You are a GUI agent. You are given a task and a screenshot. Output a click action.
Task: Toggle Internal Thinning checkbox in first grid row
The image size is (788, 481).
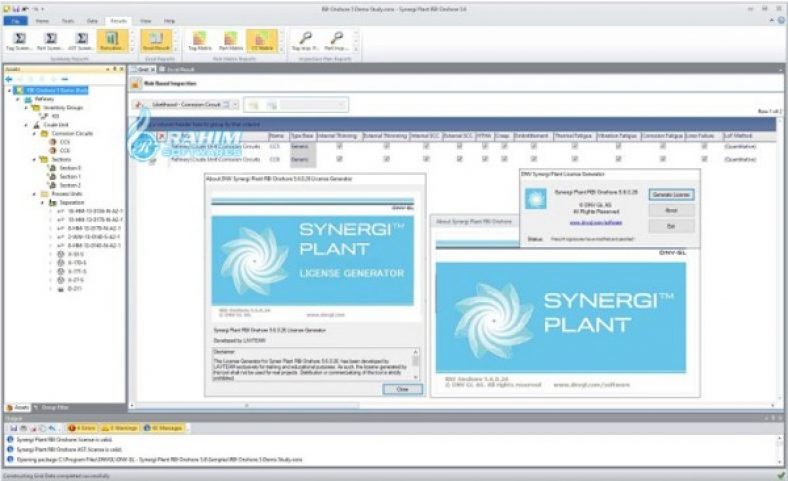[x=339, y=146]
